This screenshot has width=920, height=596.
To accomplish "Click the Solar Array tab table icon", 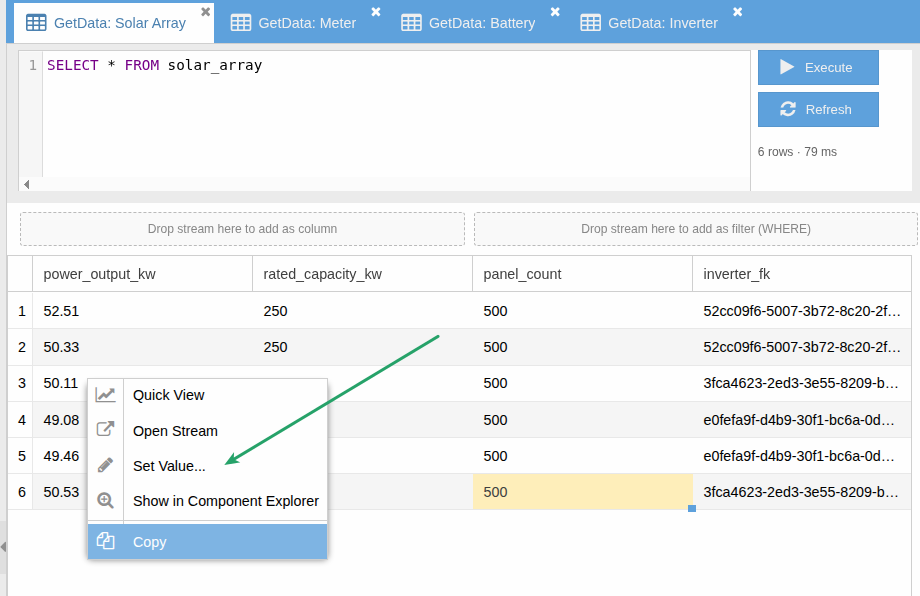I will coord(36,23).
